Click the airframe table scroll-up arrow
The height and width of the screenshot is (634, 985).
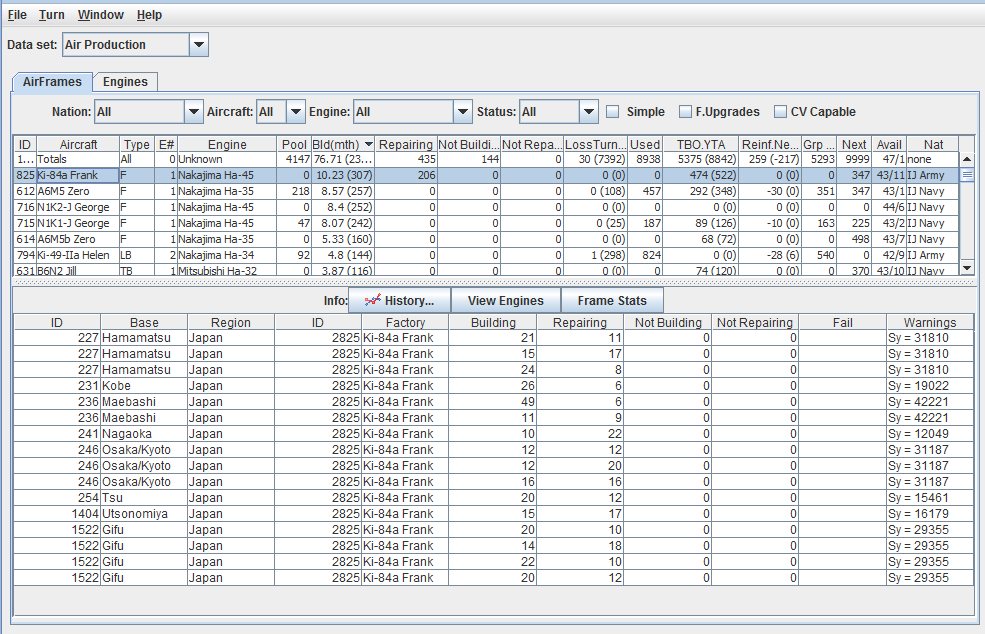click(x=967, y=159)
